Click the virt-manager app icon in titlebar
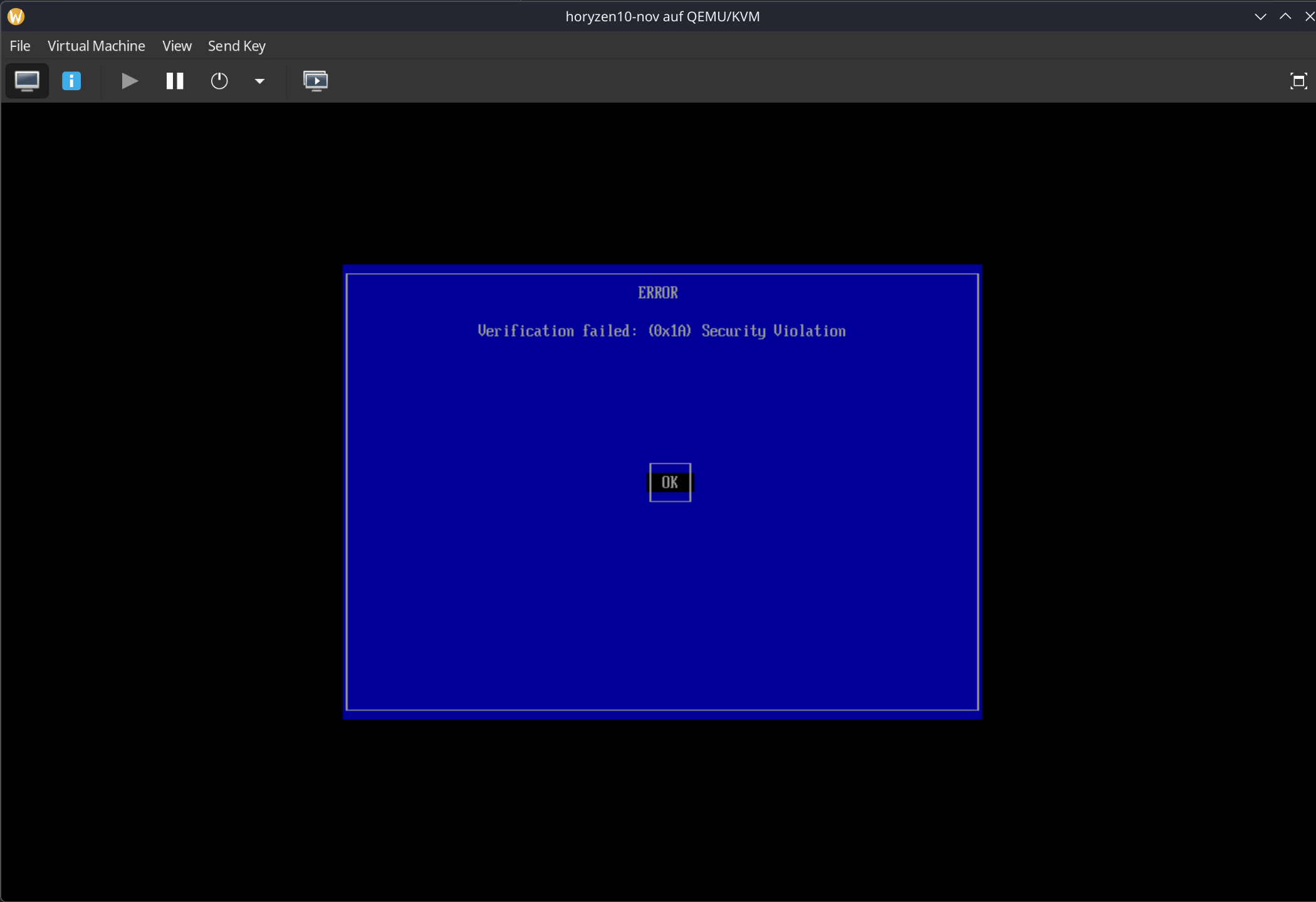 point(16,16)
